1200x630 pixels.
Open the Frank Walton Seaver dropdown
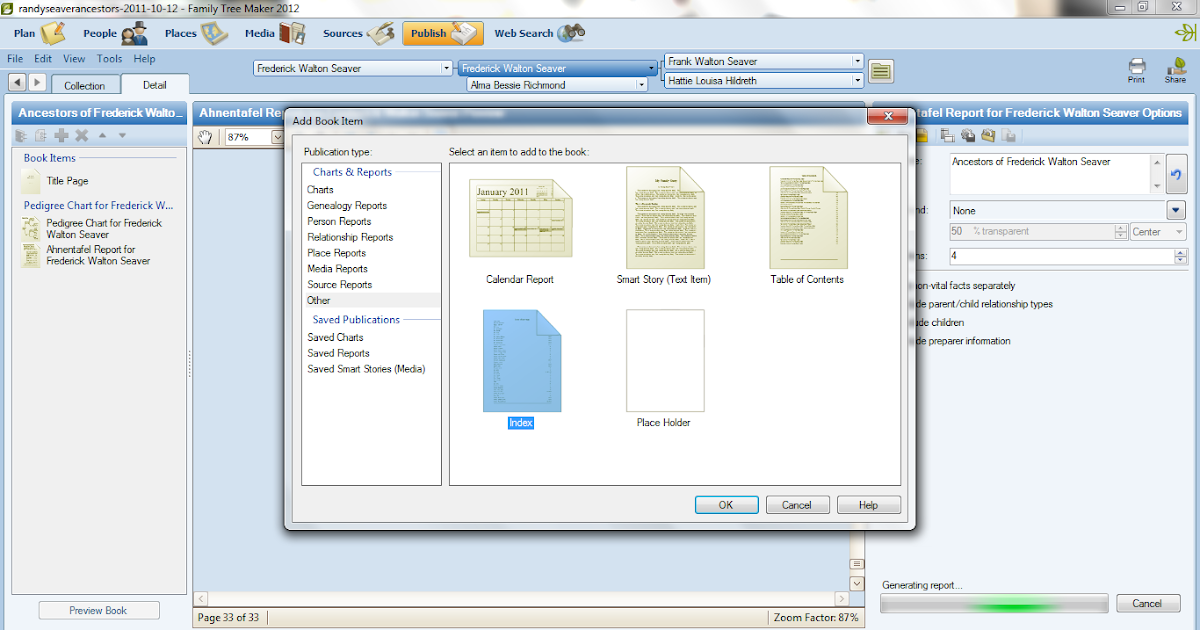point(857,61)
